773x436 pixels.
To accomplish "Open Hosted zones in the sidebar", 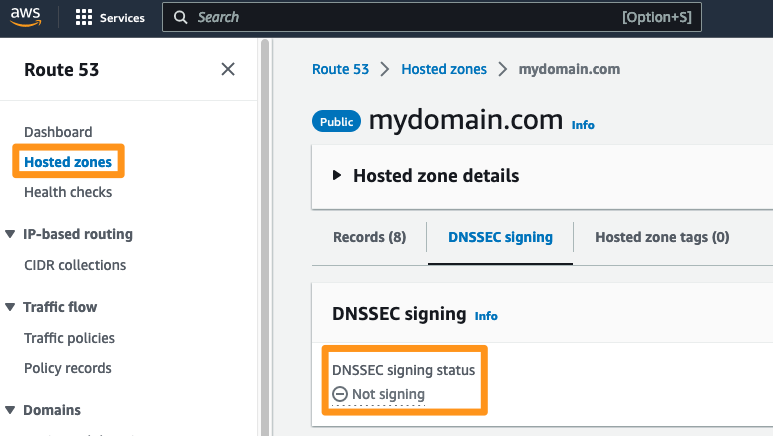I will click(x=68, y=162).
